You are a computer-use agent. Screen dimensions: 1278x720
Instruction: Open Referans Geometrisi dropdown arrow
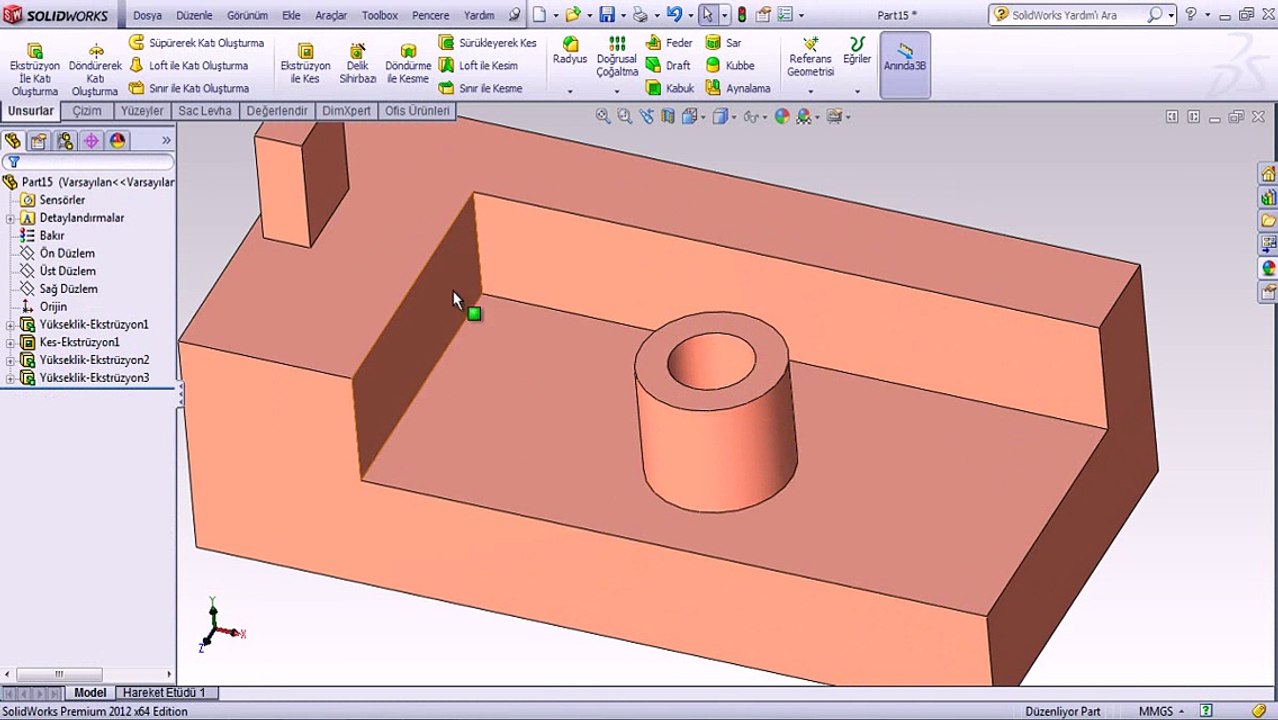pos(810,92)
